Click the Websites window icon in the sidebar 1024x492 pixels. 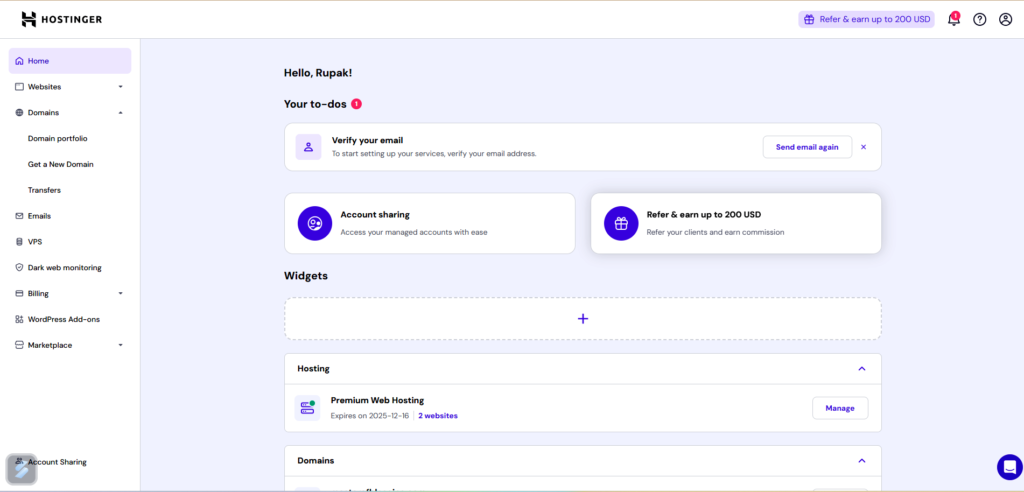click(19, 87)
